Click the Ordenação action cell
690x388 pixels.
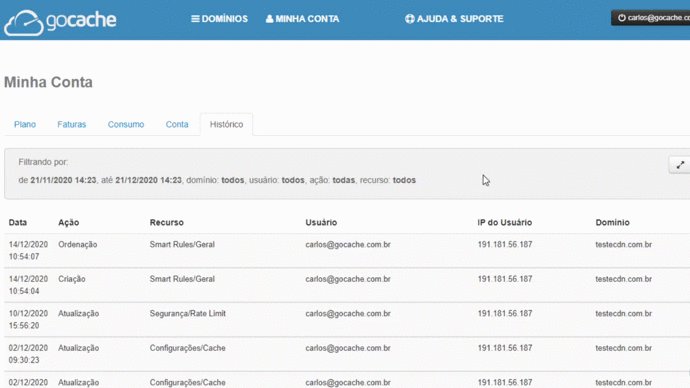(x=78, y=245)
